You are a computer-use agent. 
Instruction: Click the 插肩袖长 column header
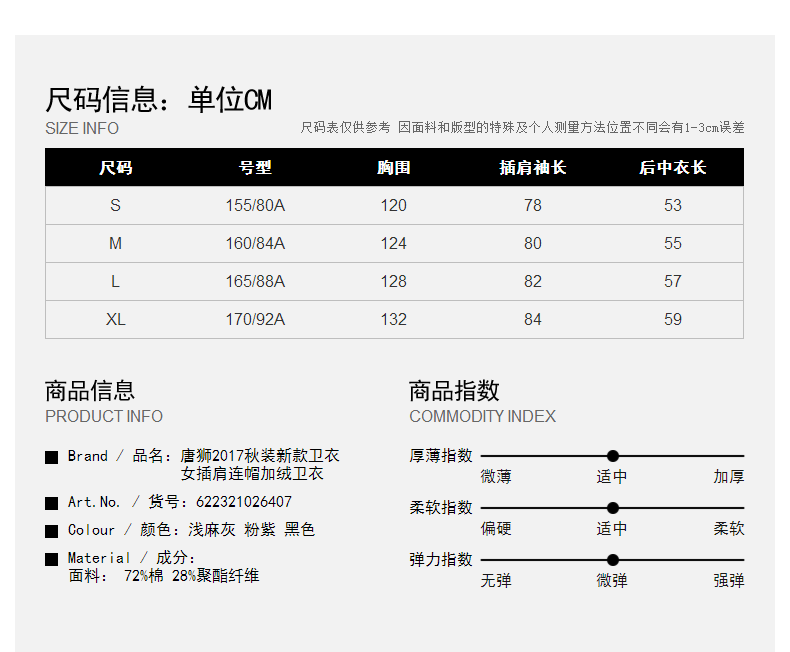click(533, 167)
